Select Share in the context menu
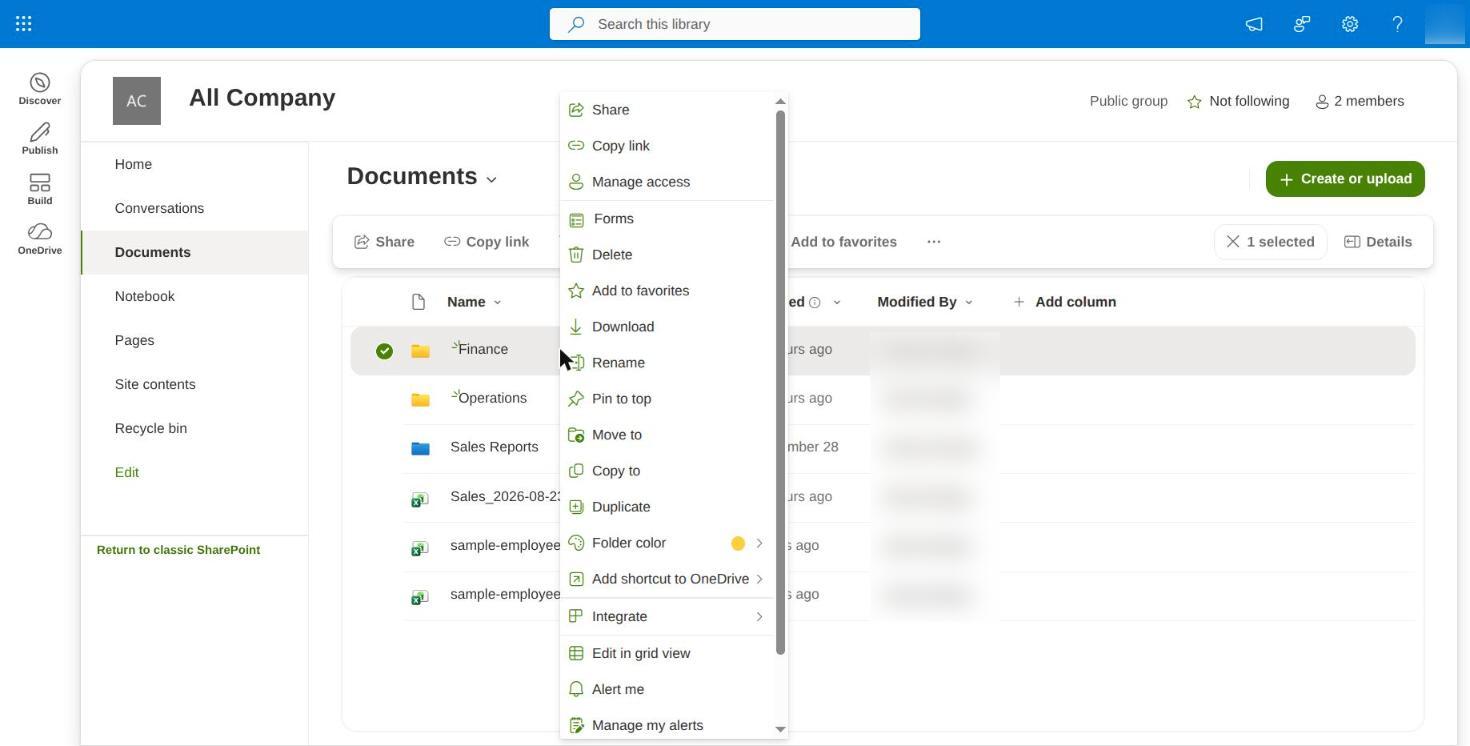This screenshot has height=746, width=1470. (x=669, y=110)
